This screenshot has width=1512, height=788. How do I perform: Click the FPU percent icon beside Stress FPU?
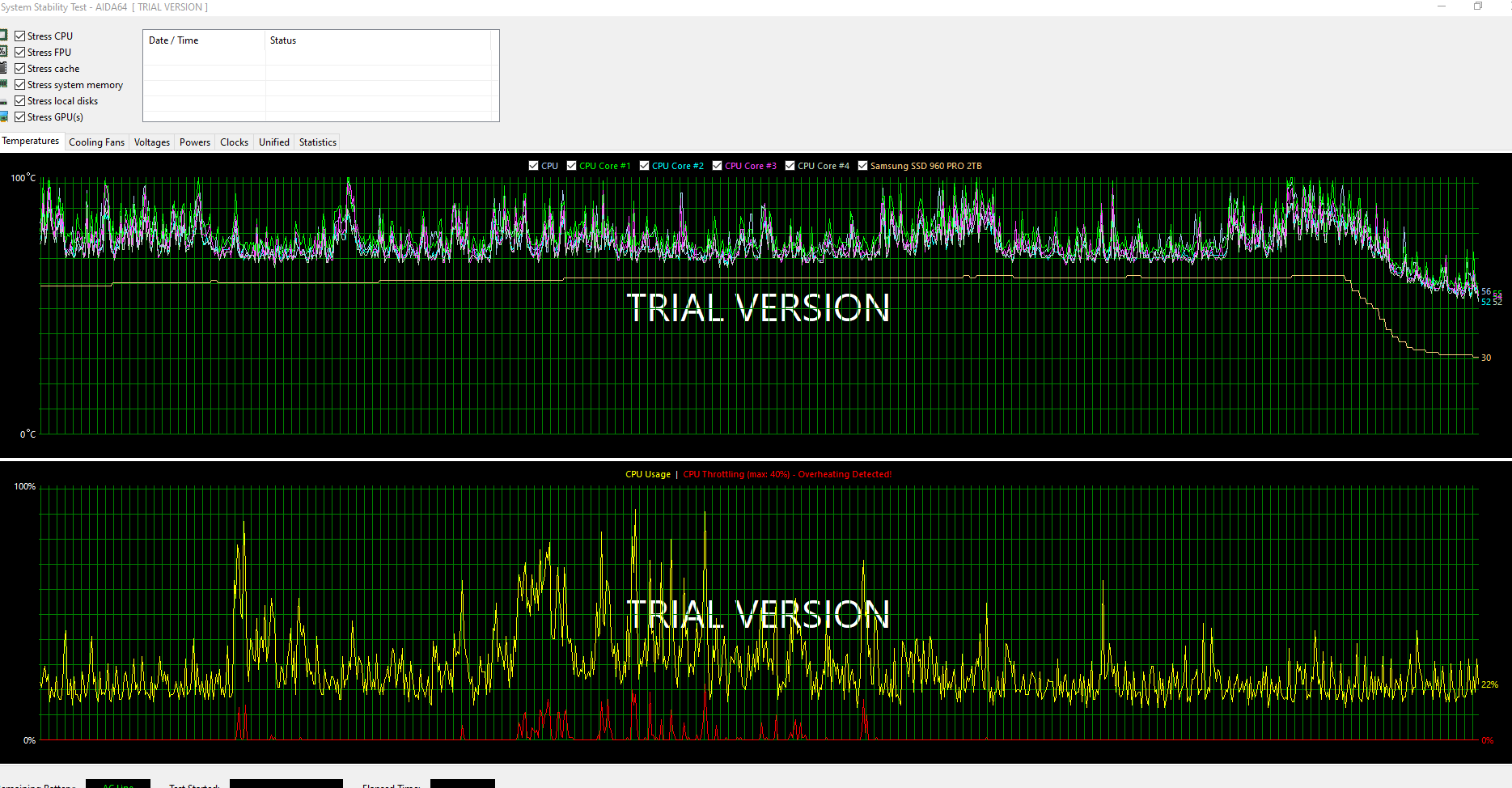[x=4, y=52]
